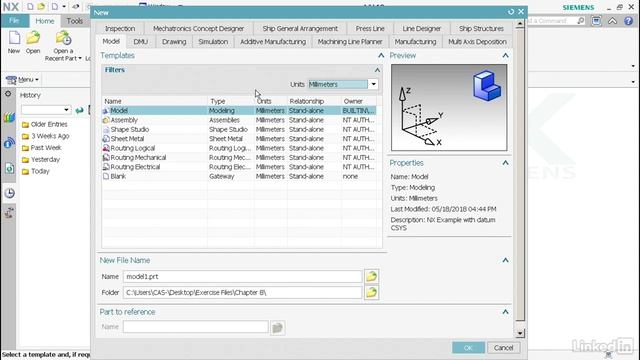Click Part to reference browse icon
Viewport: 640px width, 360px height.
(278, 327)
